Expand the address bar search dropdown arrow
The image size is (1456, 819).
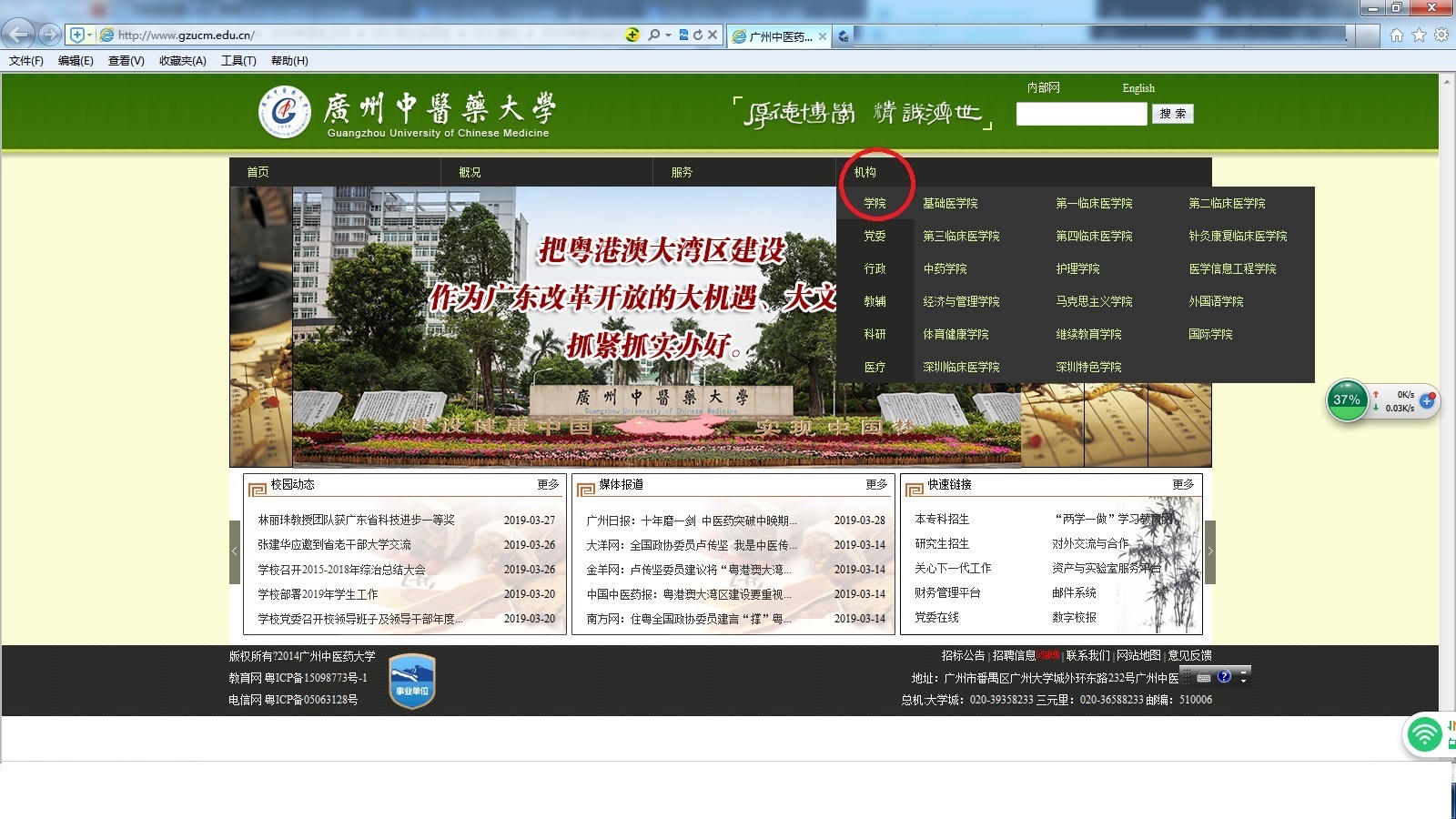coord(668,35)
